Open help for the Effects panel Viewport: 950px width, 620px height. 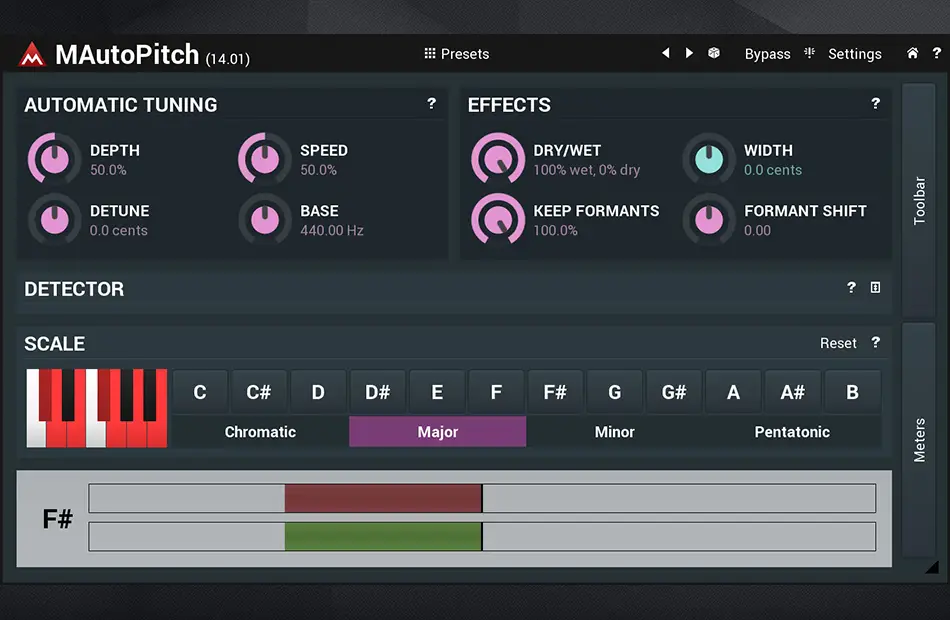875,103
